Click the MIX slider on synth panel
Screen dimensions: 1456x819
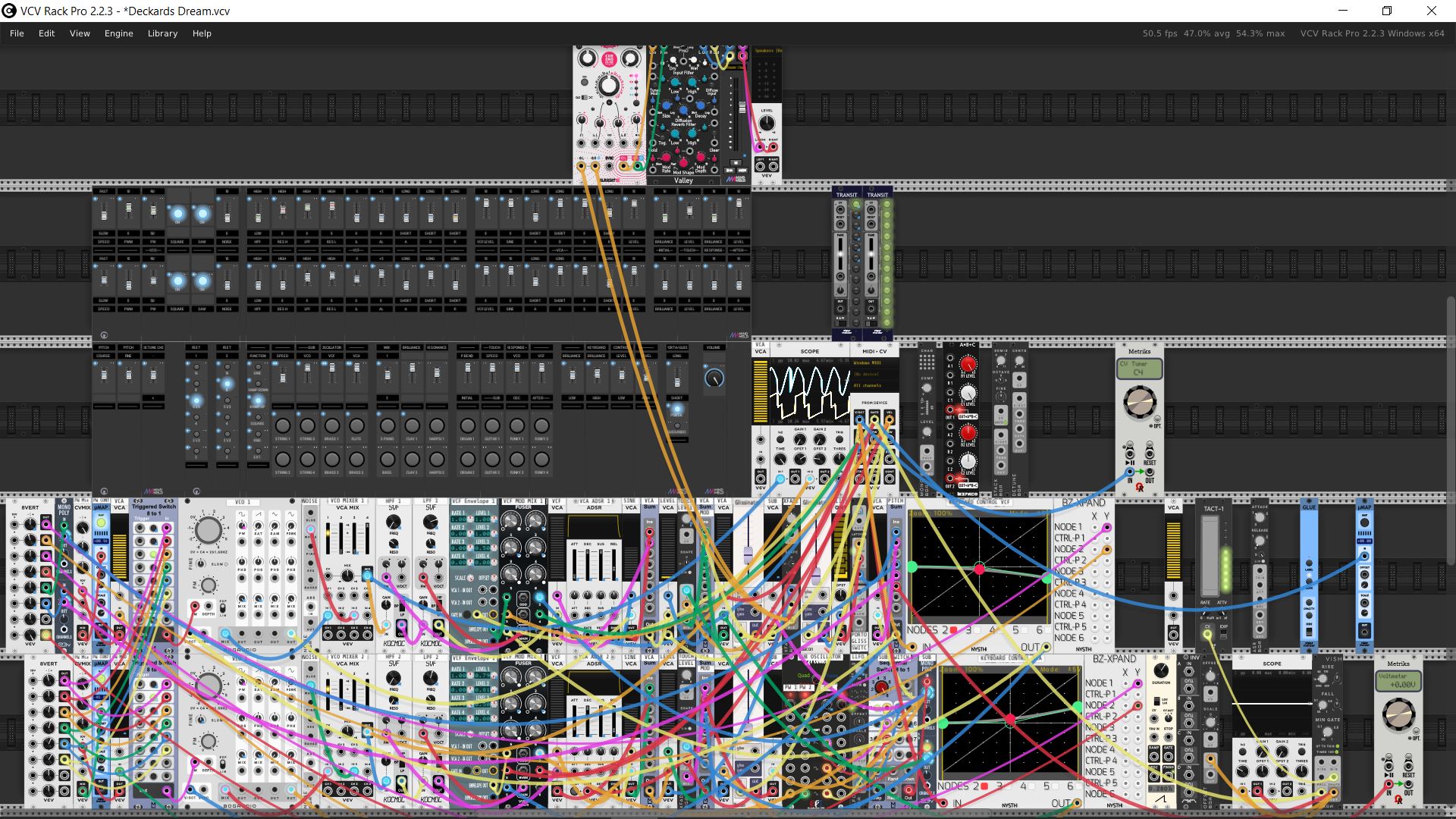click(388, 375)
